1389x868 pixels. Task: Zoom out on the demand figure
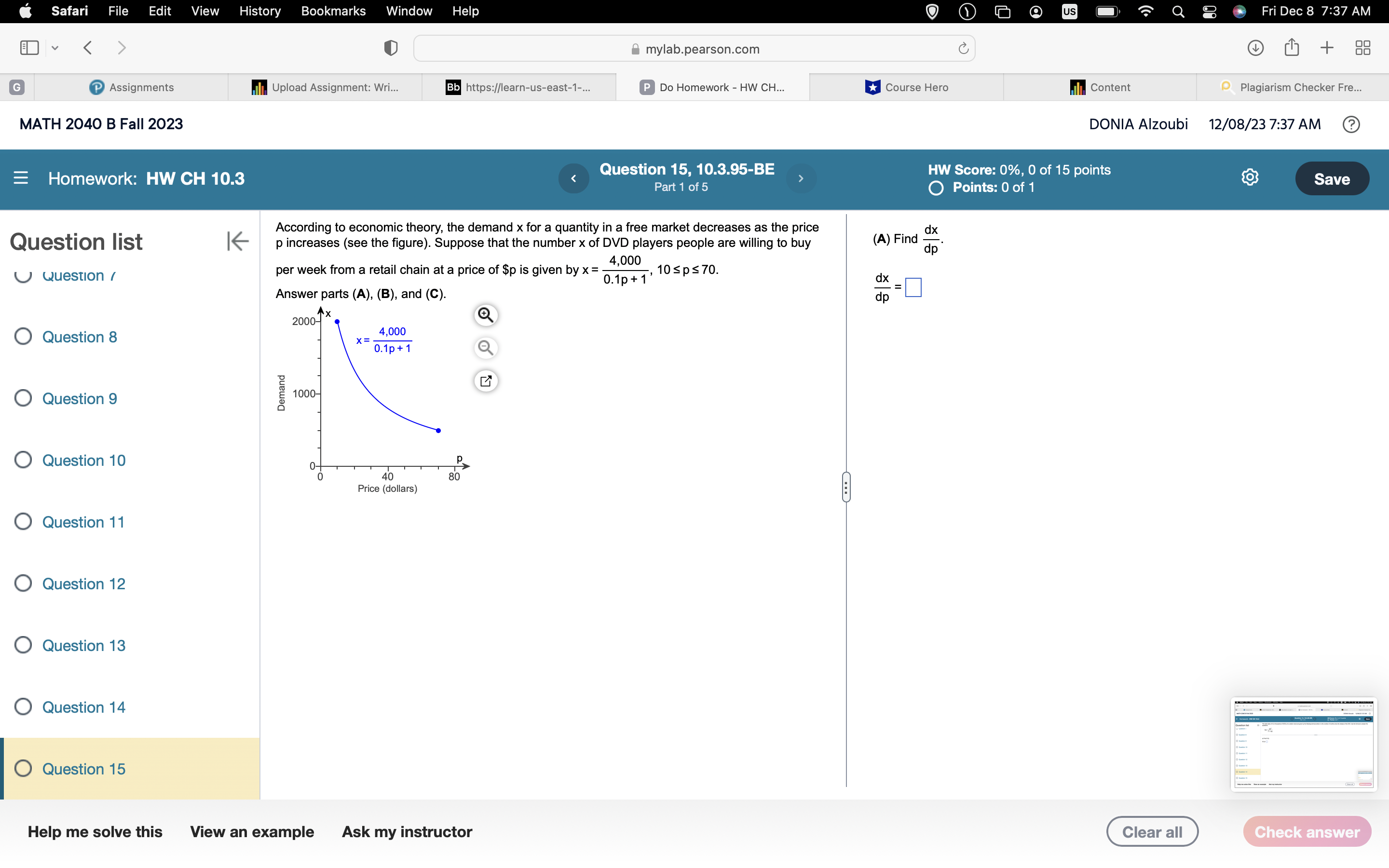pos(485,347)
